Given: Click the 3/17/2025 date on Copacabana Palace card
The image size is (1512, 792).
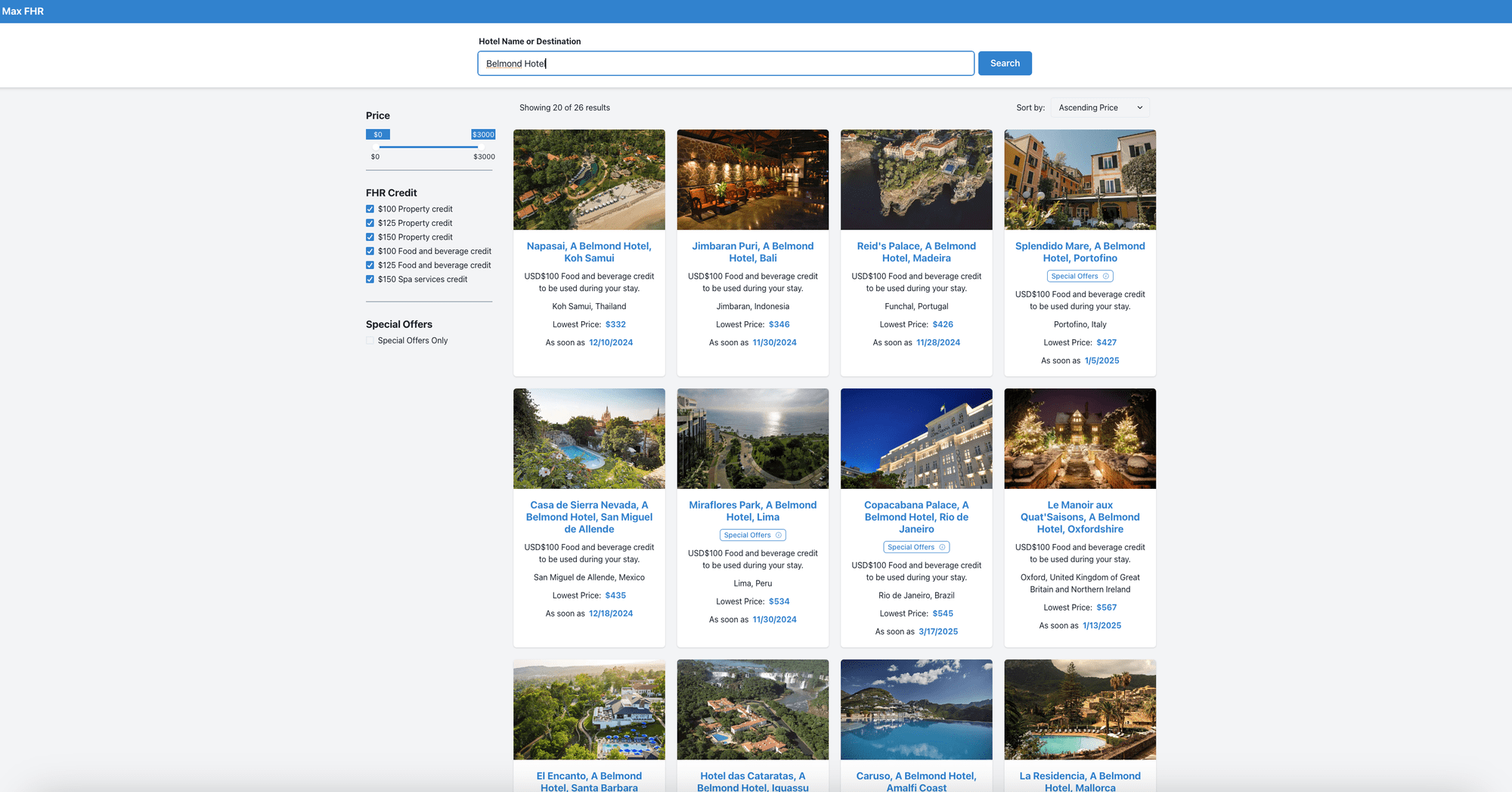Looking at the screenshot, I should (x=938, y=633).
